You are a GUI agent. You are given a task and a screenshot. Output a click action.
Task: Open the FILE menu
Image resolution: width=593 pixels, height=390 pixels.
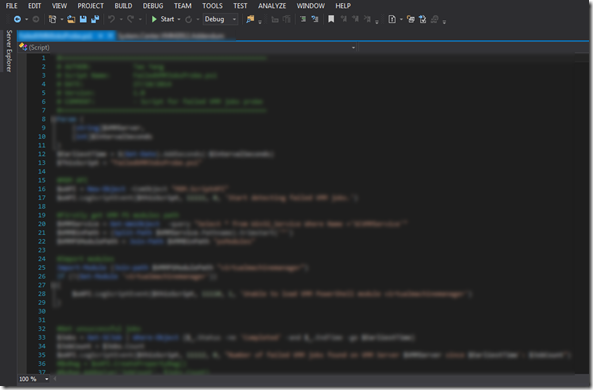[11, 6]
